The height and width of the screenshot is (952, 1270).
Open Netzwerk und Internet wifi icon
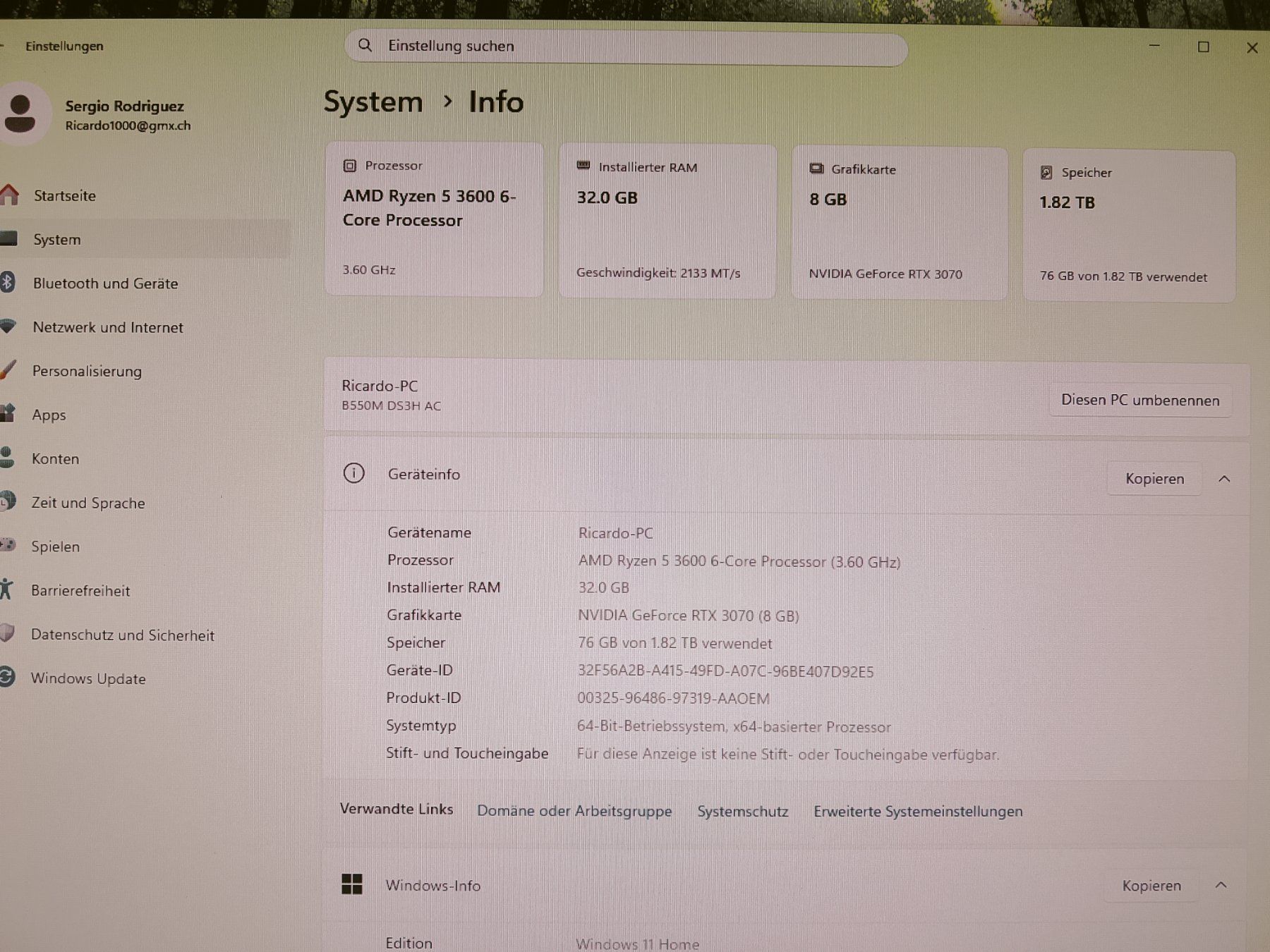coord(8,326)
